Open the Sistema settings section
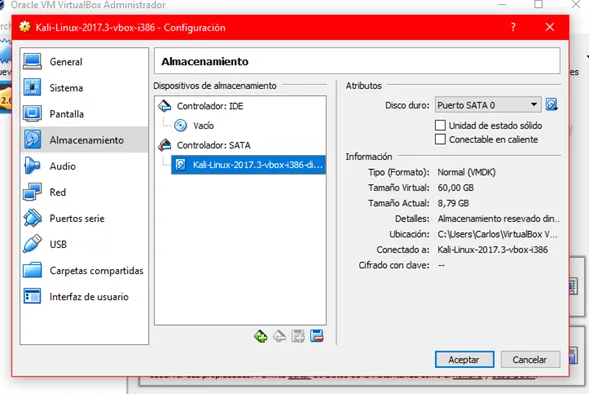Screen dimensions: 589x394 84,88
